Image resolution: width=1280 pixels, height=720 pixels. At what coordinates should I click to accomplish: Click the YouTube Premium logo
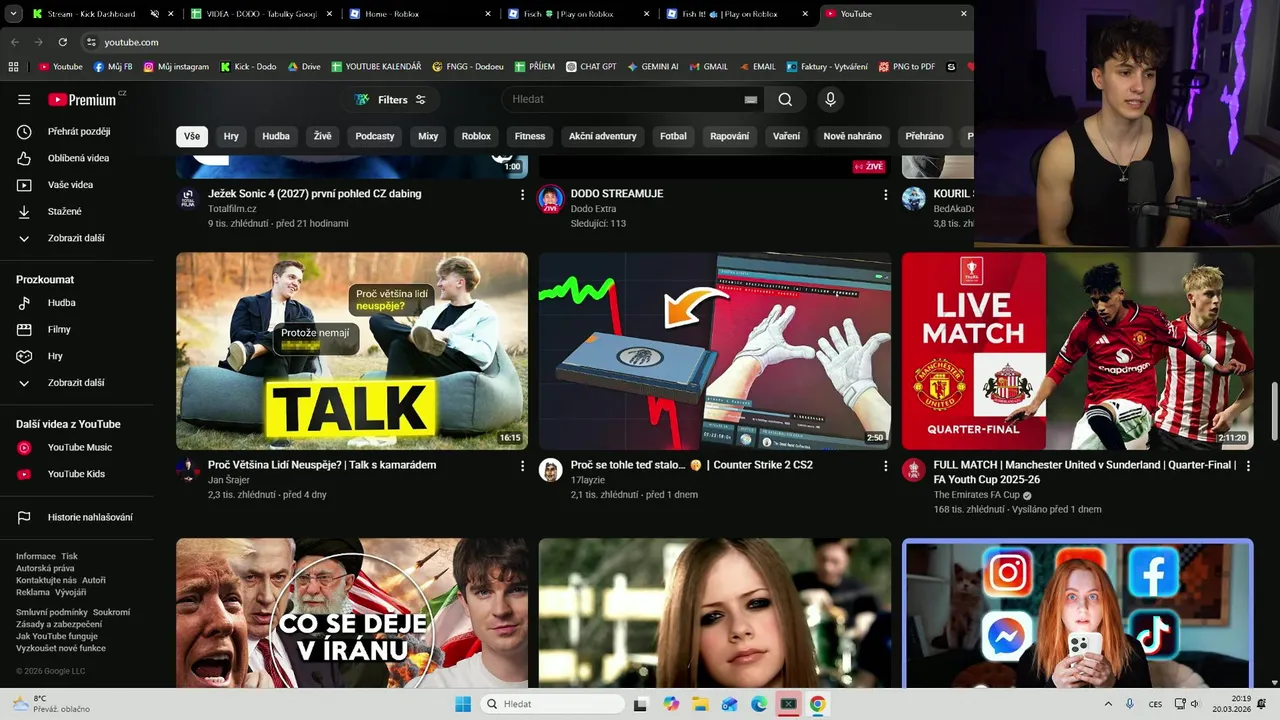pos(82,99)
